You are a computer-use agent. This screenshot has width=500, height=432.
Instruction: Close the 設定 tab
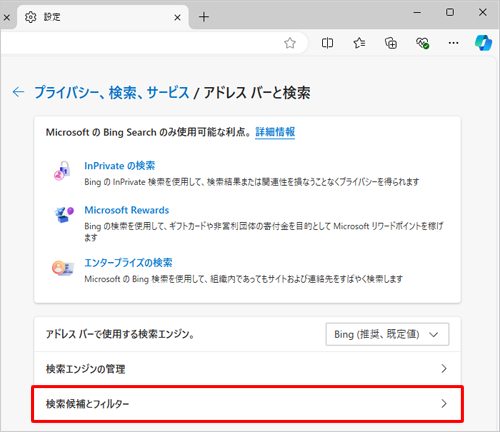pos(177,17)
